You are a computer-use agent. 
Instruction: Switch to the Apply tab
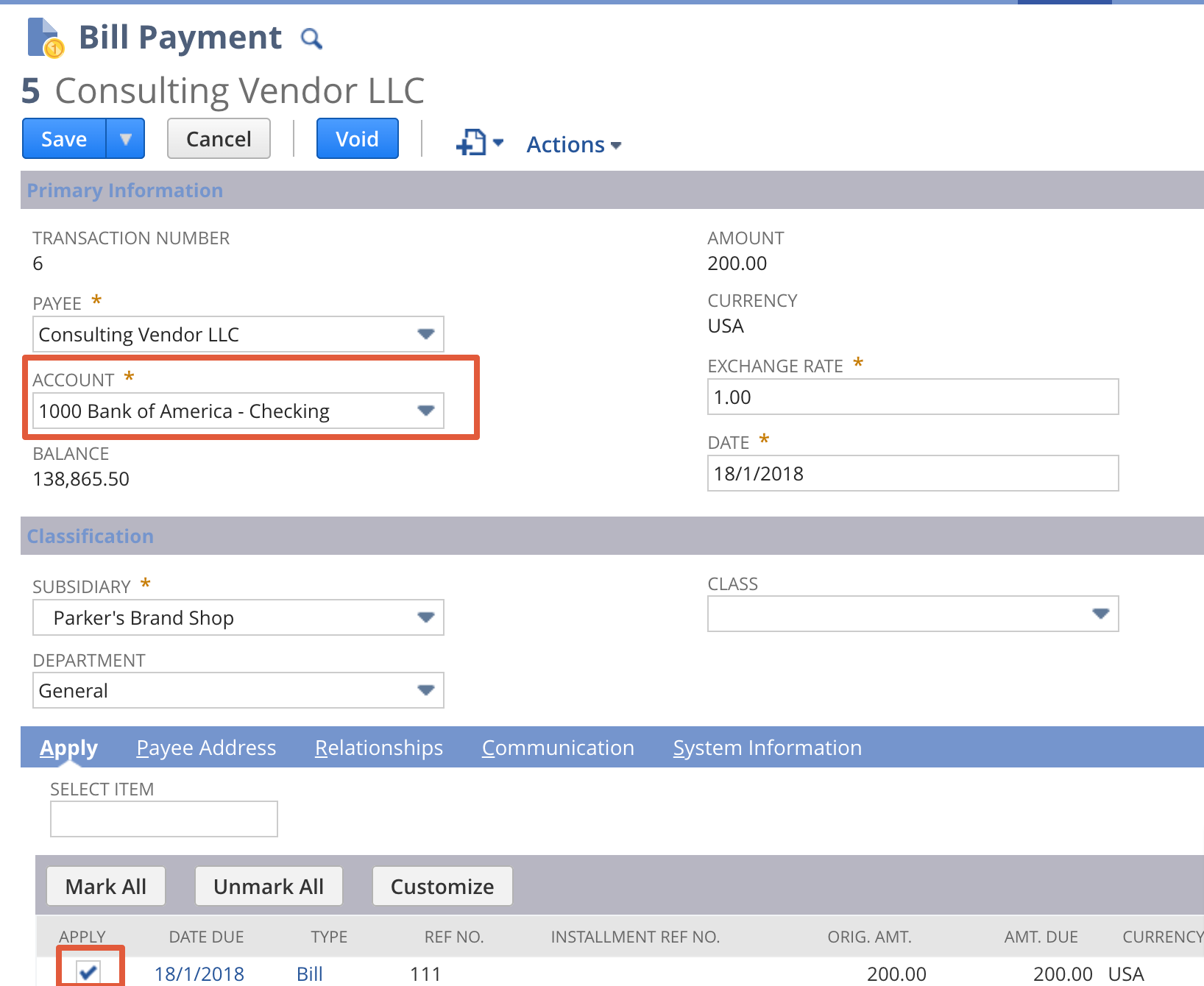[68, 748]
